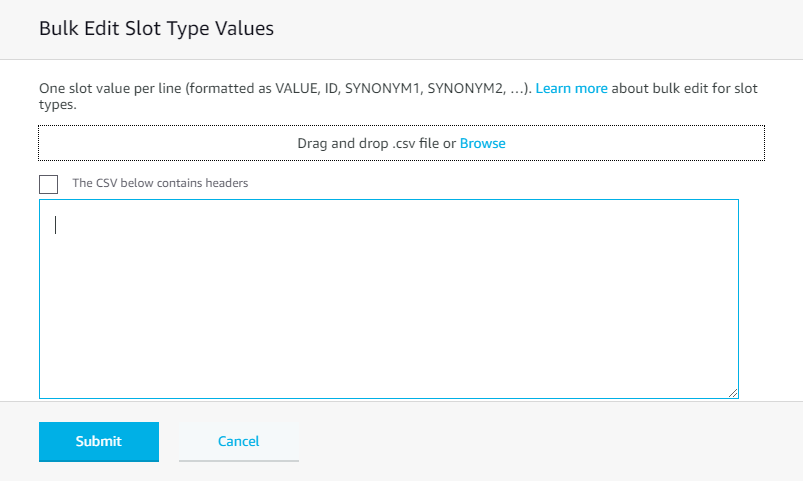
Task: Click the 'CSV below contains headers' label text
Action: (x=160, y=184)
